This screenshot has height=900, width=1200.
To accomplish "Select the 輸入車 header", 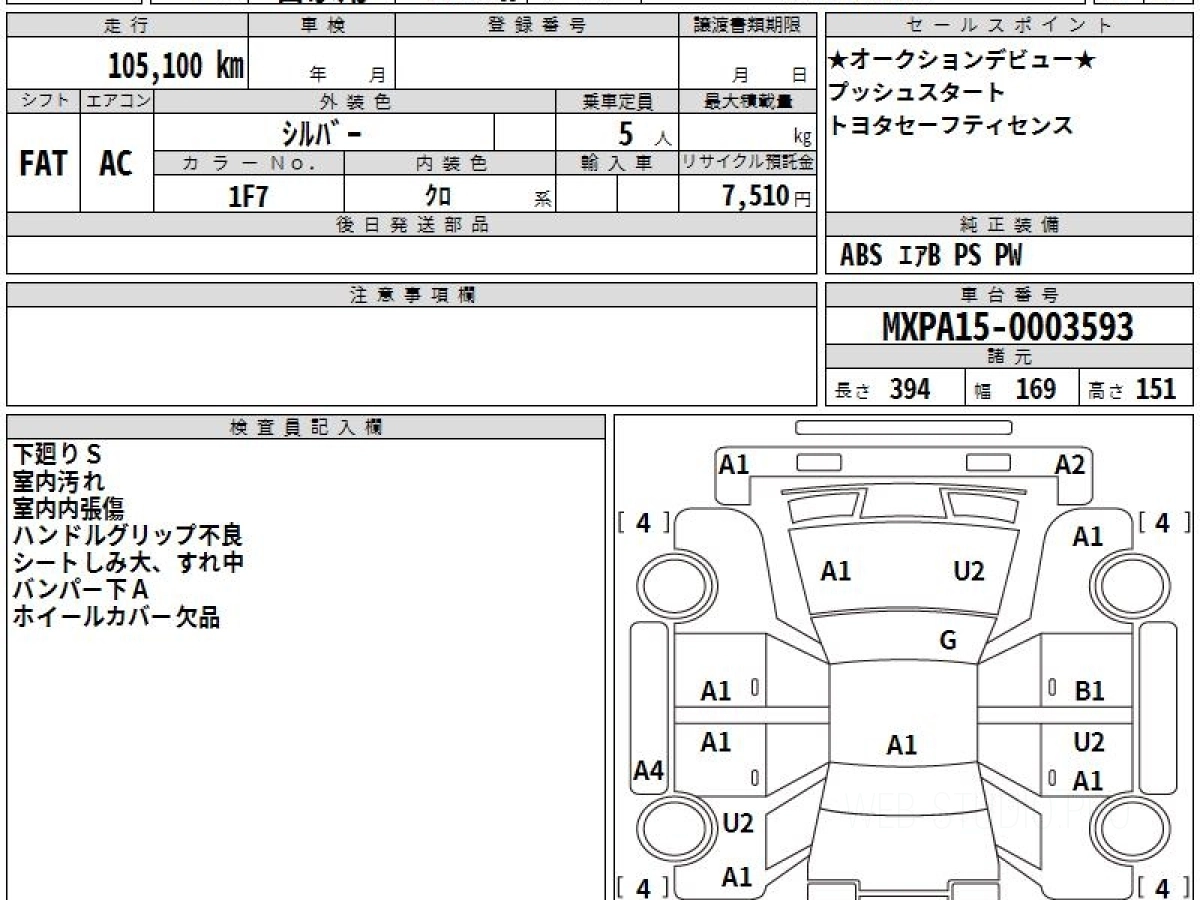I will pyautogui.click(x=617, y=163).
